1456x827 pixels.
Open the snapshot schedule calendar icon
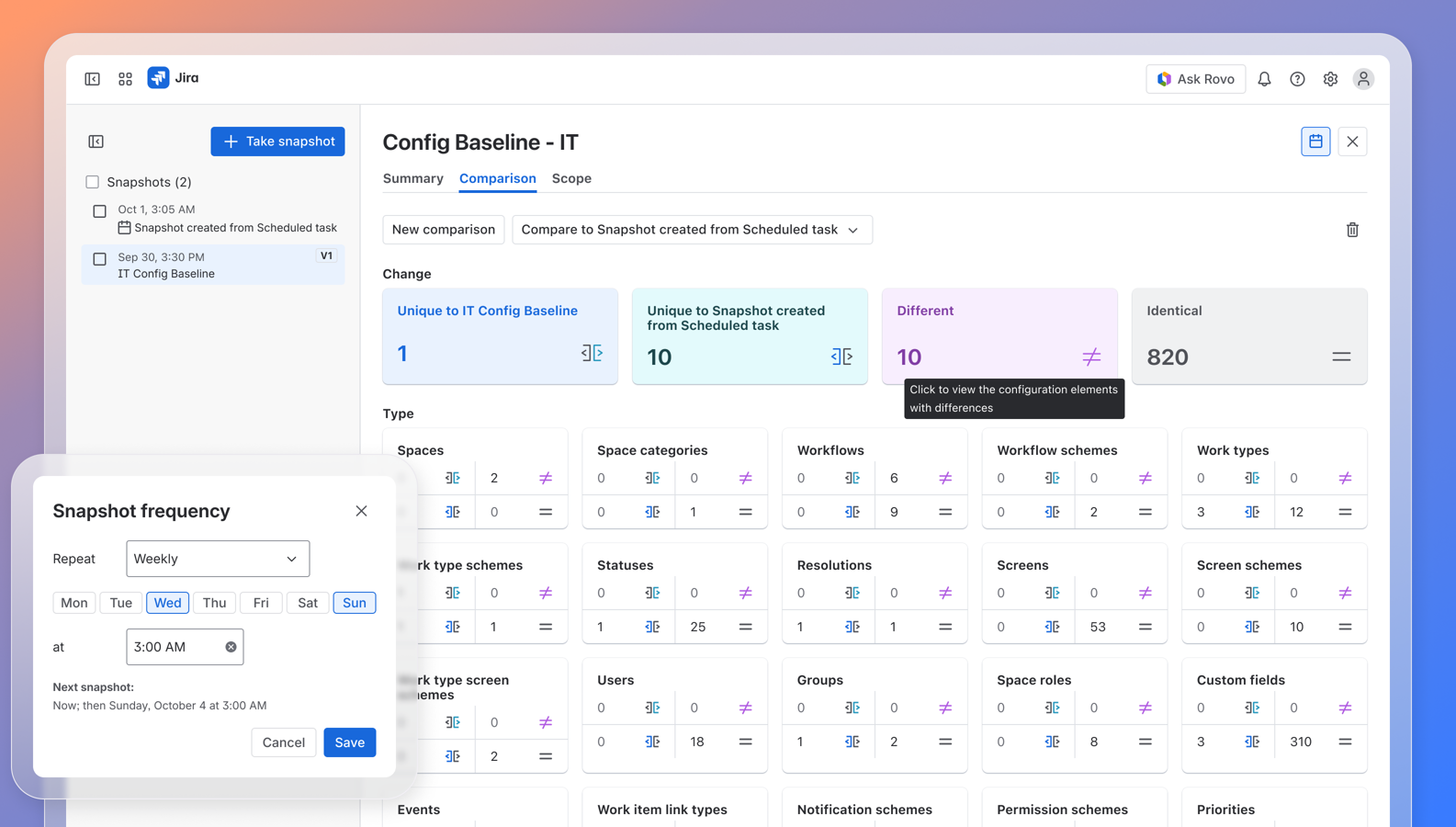point(1315,142)
